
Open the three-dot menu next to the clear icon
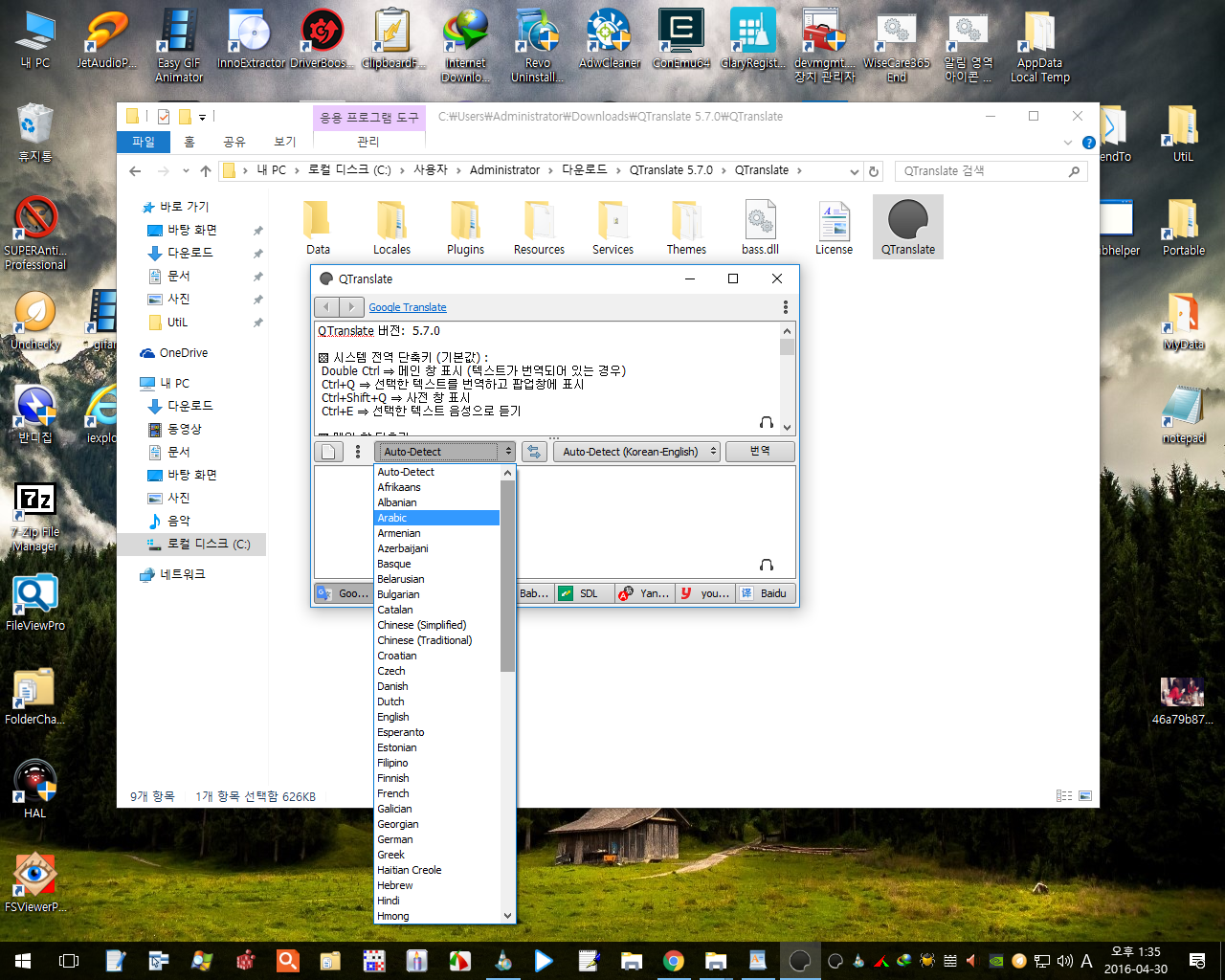tap(358, 452)
